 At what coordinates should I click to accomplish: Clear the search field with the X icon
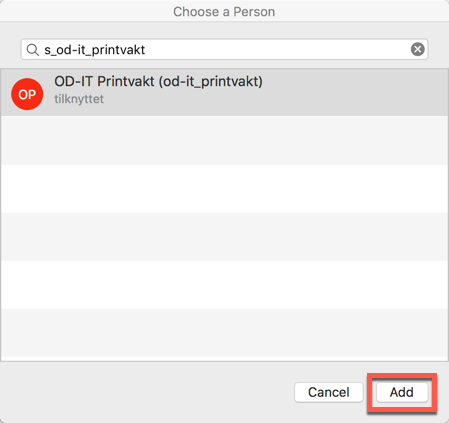(417, 49)
